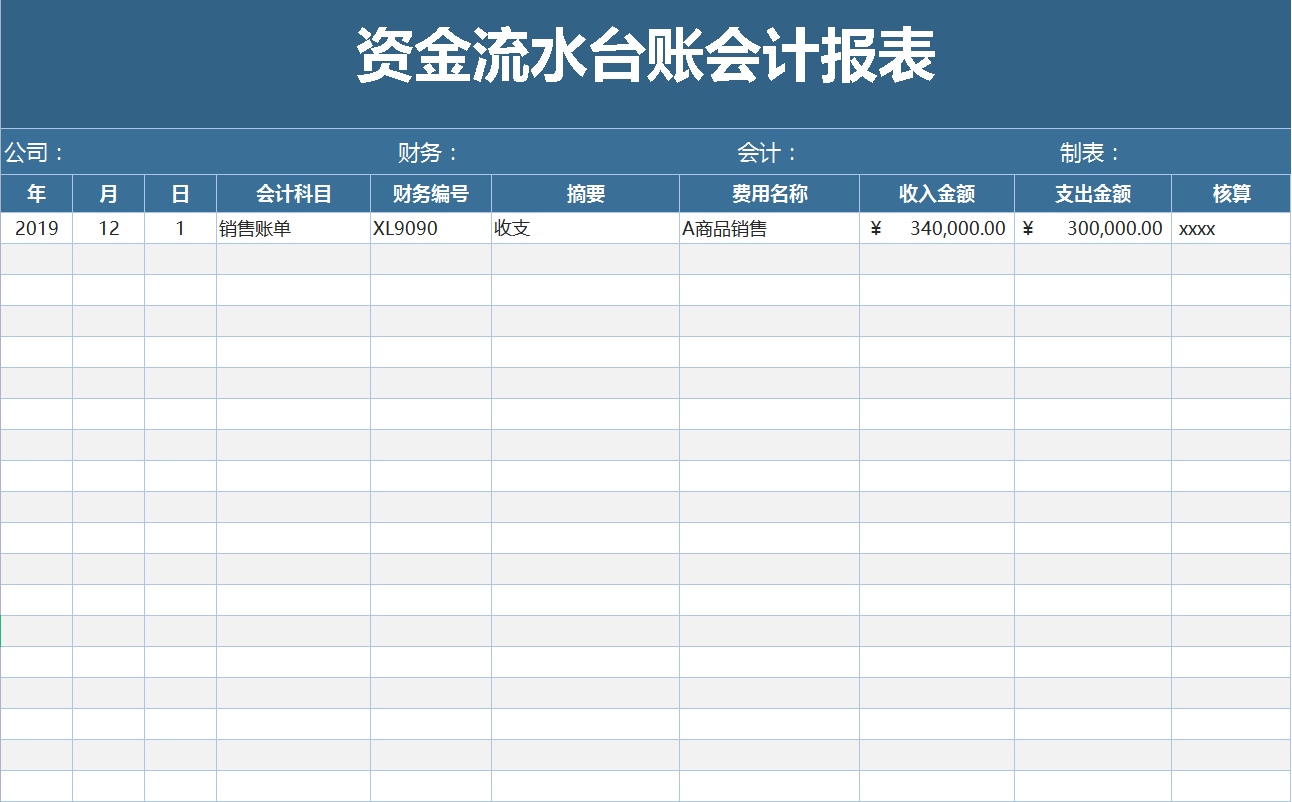Viewport: 1292px width, 802px height.
Task: Select the XL9090 cell
Action: coord(431,228)
